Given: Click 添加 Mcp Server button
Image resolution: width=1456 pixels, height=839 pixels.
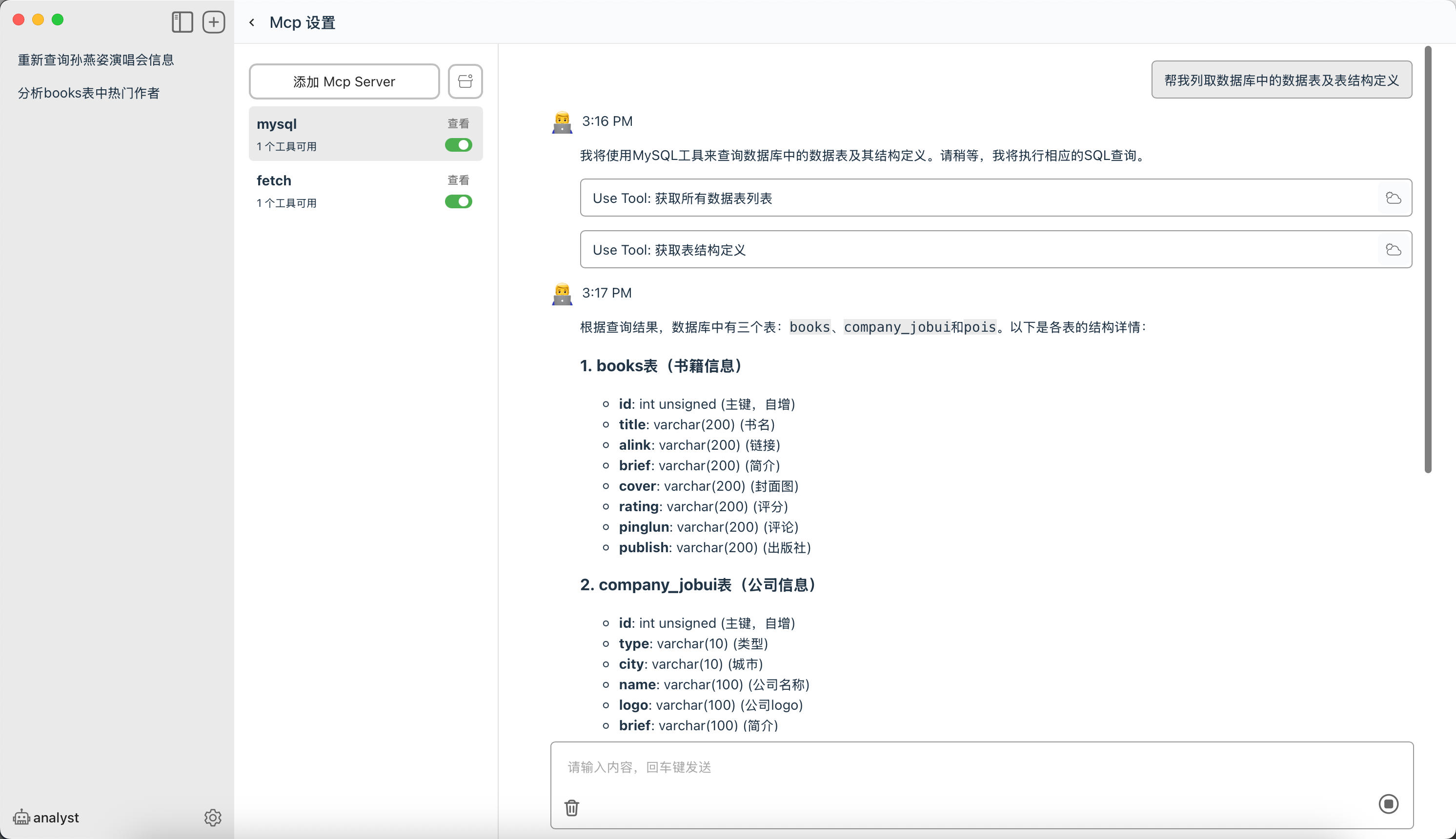Looking at the screenshot, I should point(344,81).
